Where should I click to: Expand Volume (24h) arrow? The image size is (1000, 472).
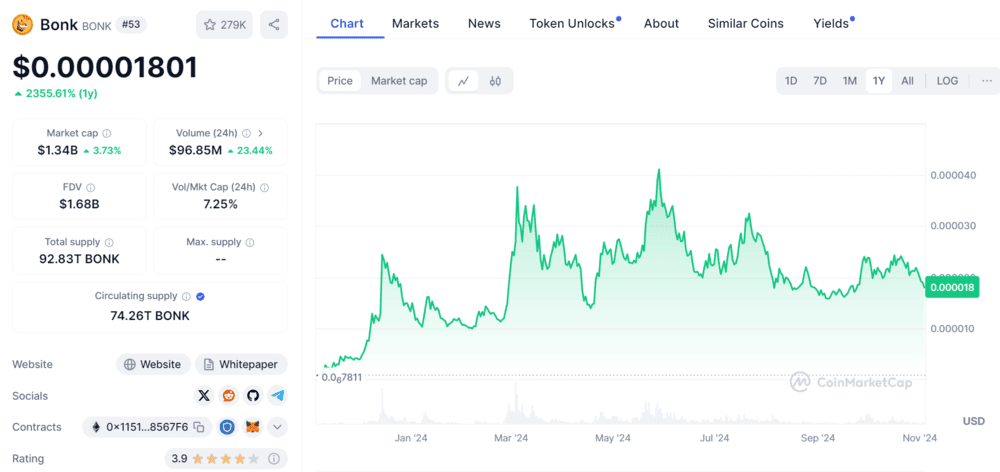(261, 133)
